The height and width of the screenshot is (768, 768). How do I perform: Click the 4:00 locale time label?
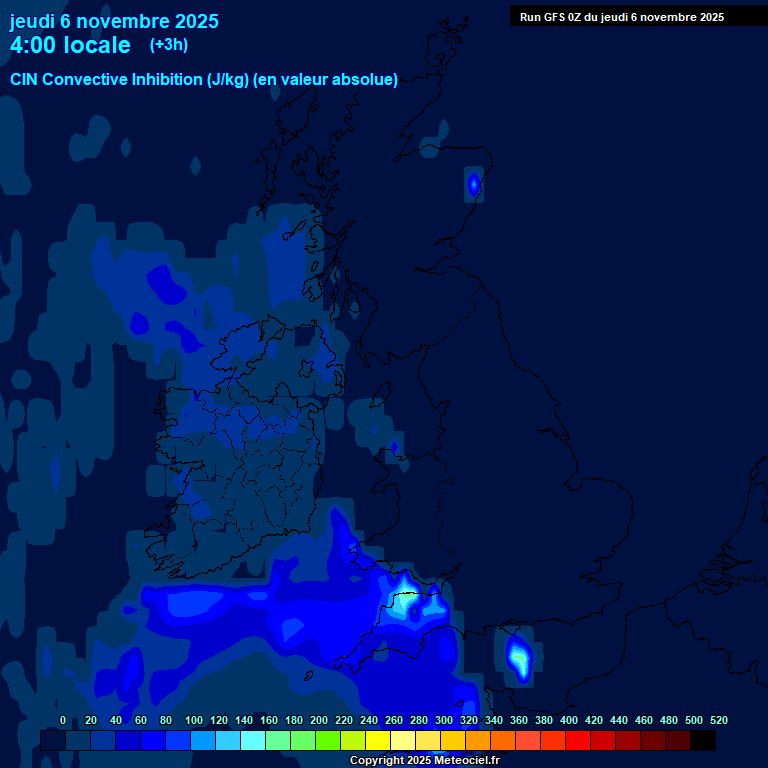tap(70, 45)
